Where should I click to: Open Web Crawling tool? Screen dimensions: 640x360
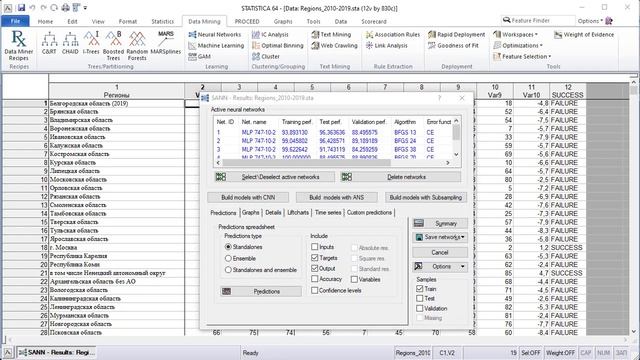tap(335, 46)
